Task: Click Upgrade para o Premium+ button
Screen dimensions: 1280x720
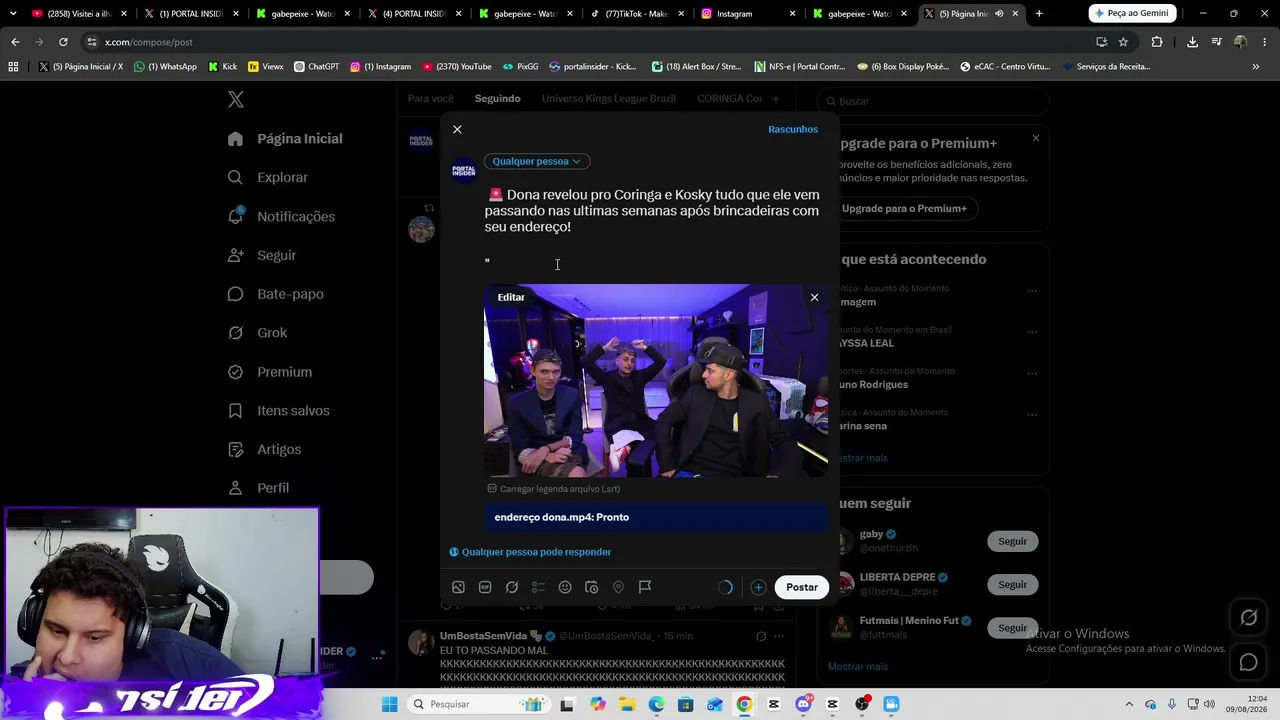Action: click(x=904, y=209)
